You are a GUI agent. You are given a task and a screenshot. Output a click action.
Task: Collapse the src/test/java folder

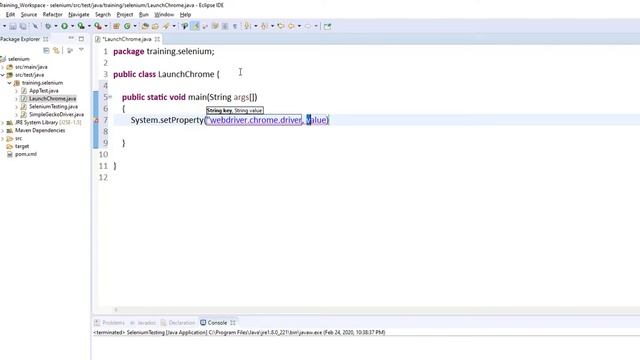point(2,75)
